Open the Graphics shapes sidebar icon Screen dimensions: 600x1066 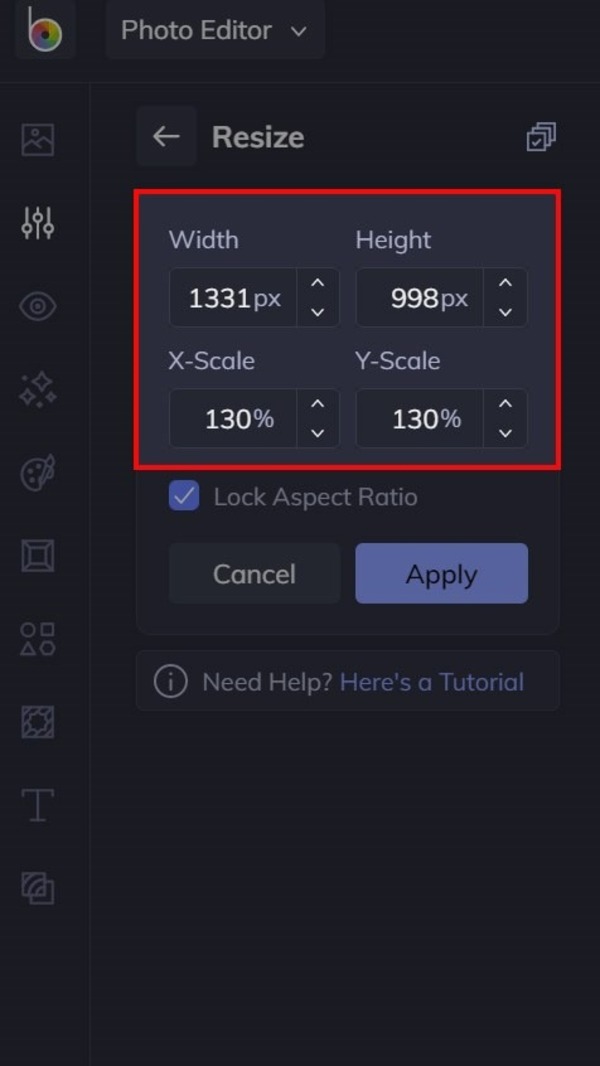click(38, 638)
